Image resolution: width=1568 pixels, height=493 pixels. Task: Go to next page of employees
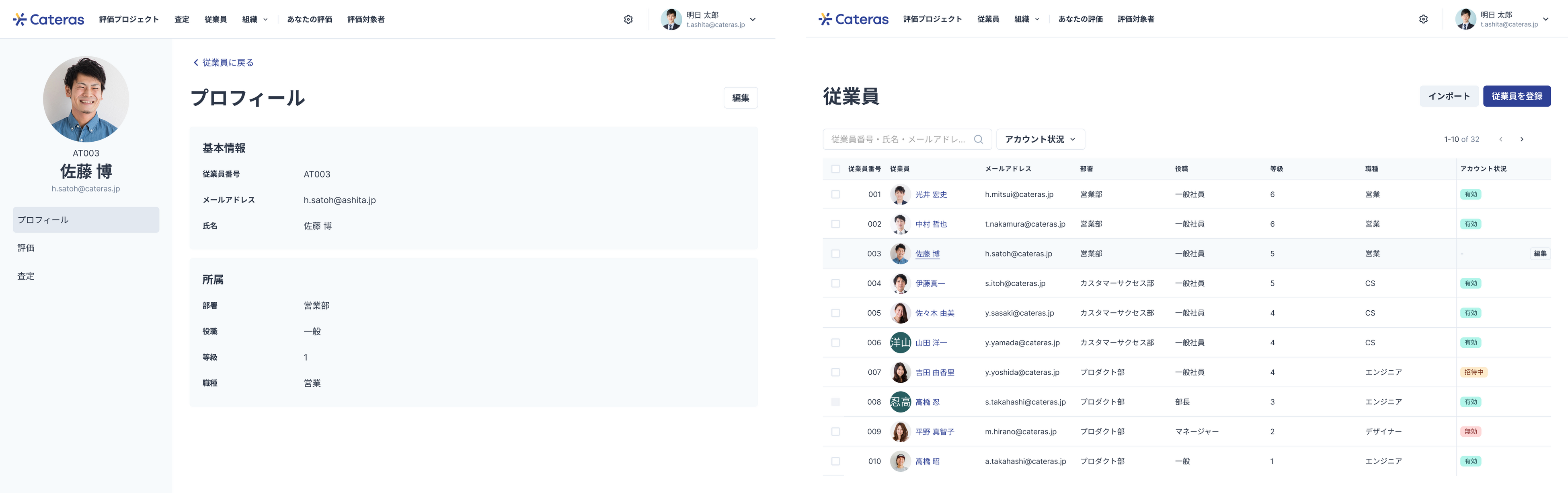[1522, 140]
